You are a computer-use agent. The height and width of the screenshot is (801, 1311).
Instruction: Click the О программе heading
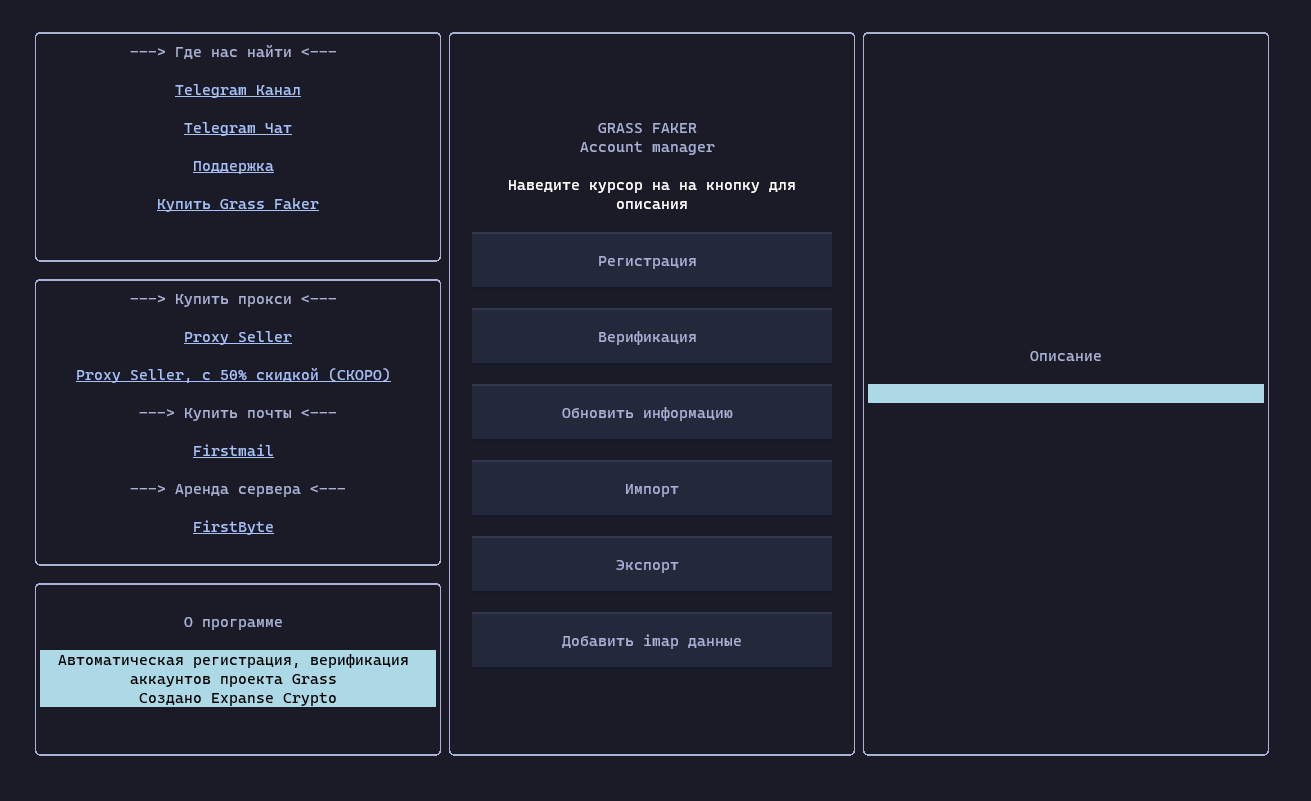pyautogui.click(x=233, y=622)
